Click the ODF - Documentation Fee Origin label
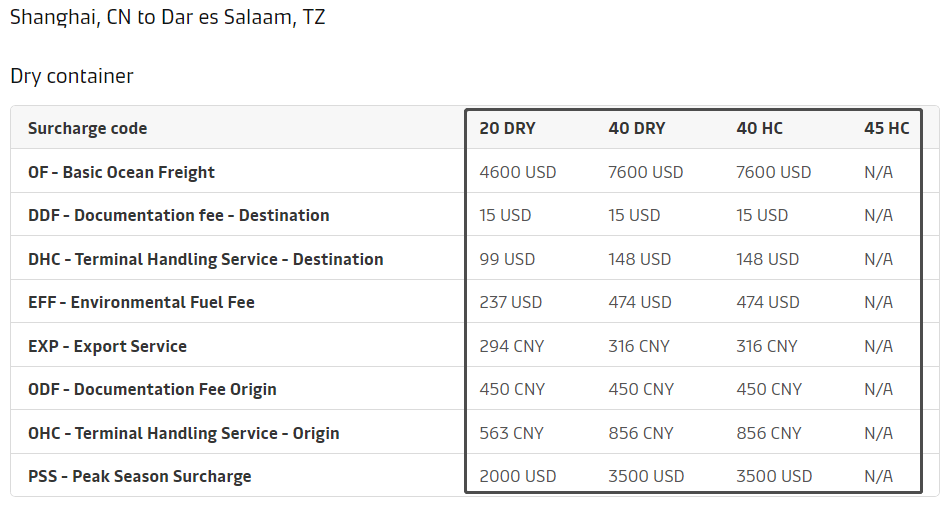 click(x=152, y=389)
